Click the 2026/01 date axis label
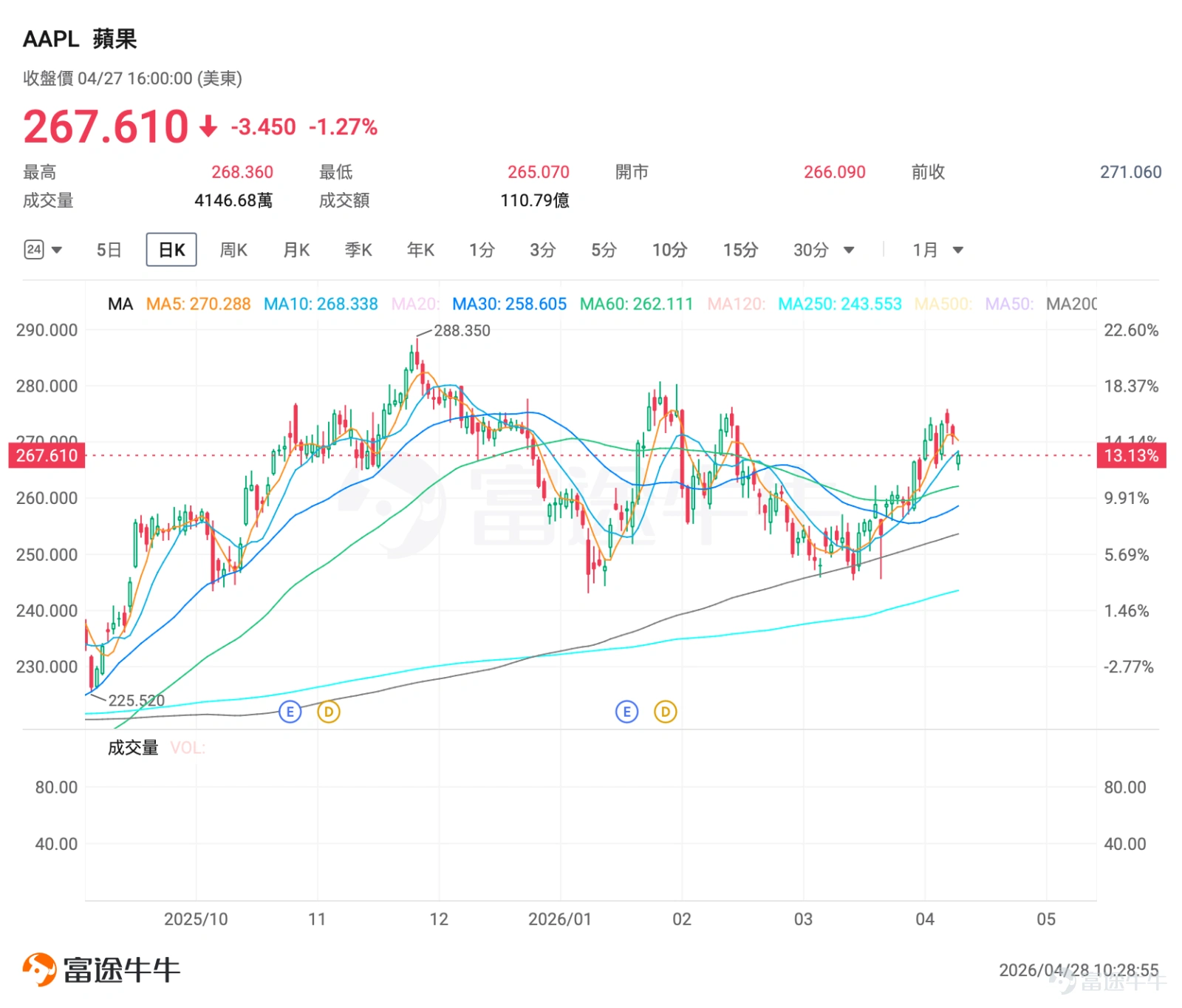The image size is (1182, 1008). click(x=560, y=919)
